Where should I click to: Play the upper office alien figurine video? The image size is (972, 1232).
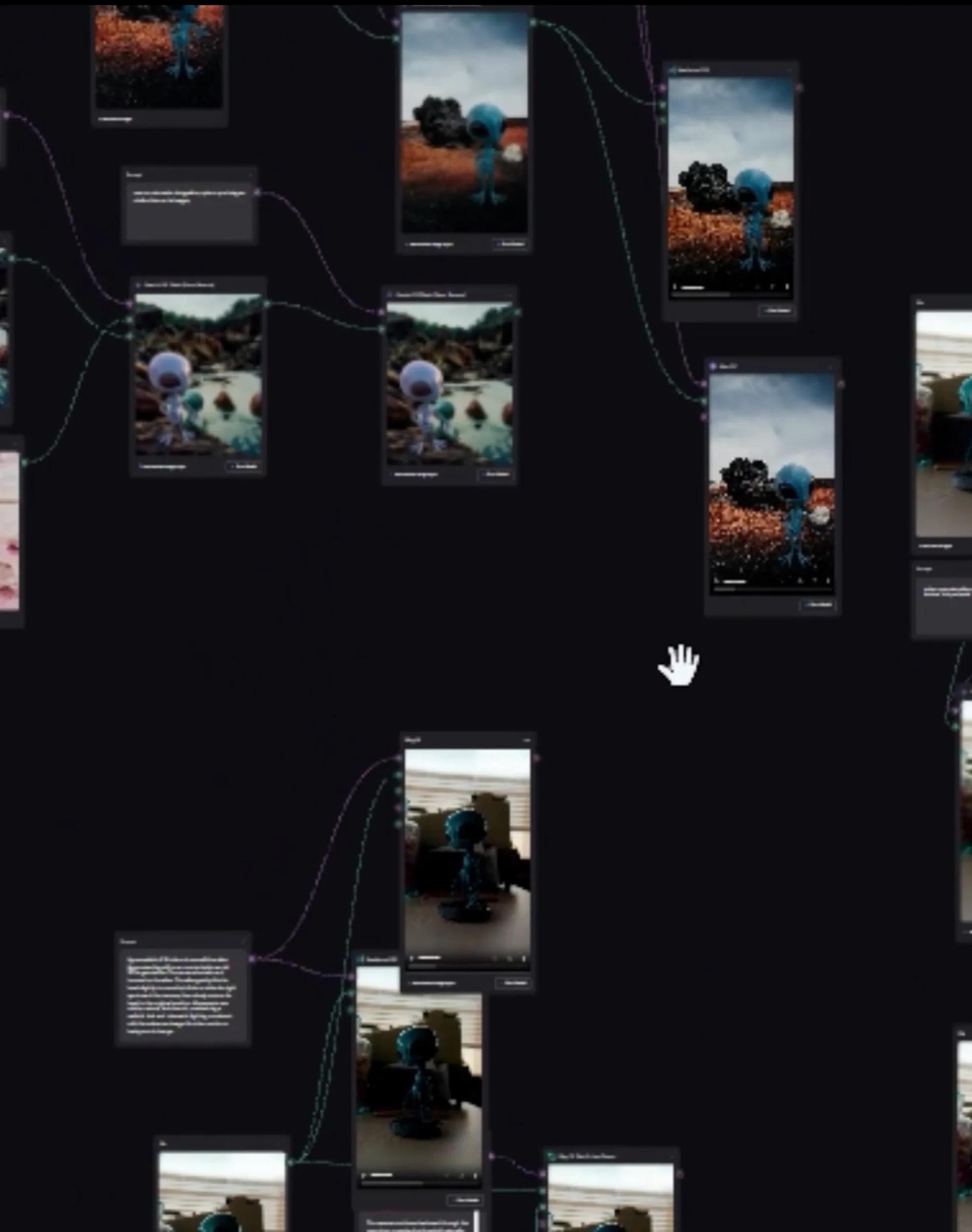[x=412, y=958]
